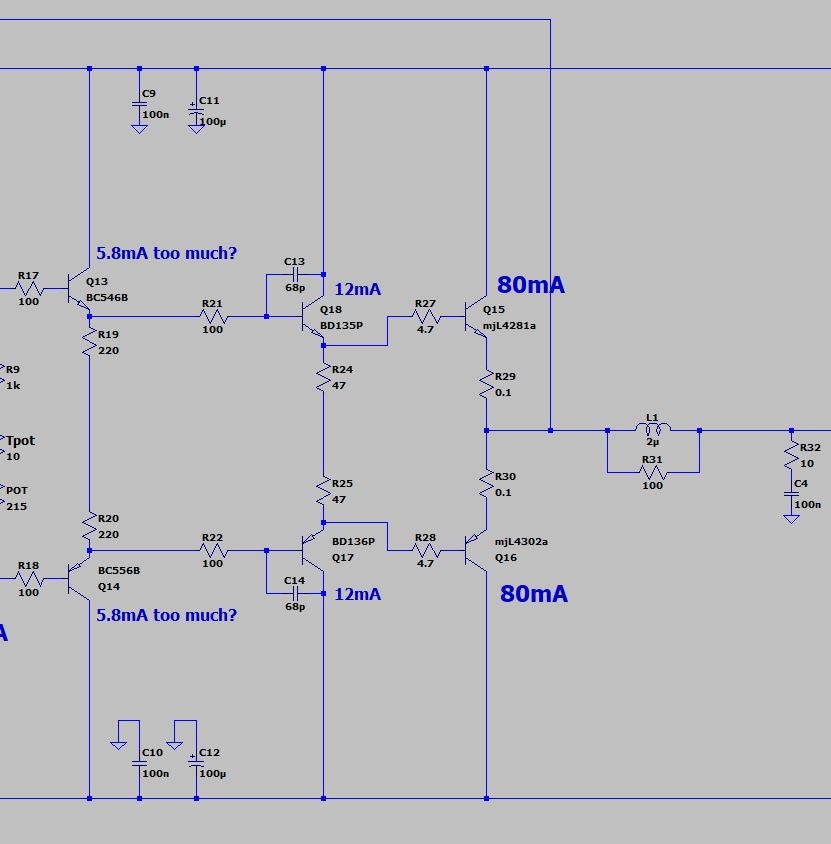
Task: Select resistor R22 symbol
Action: pos(214,551)
